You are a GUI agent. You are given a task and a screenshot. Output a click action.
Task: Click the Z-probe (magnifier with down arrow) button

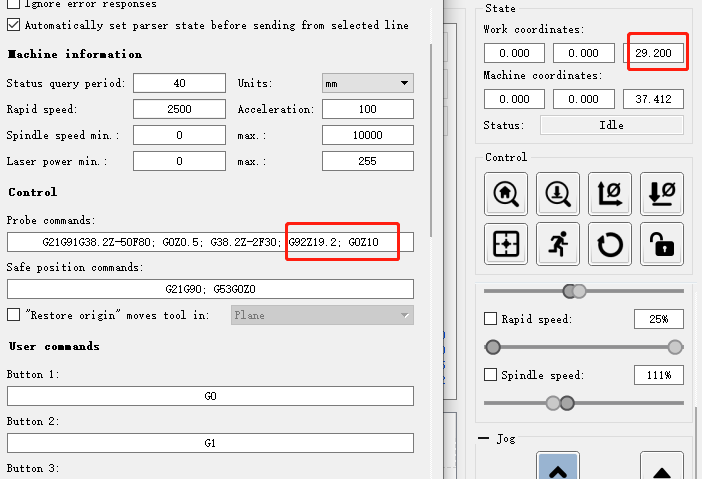[x=557, y=193]
